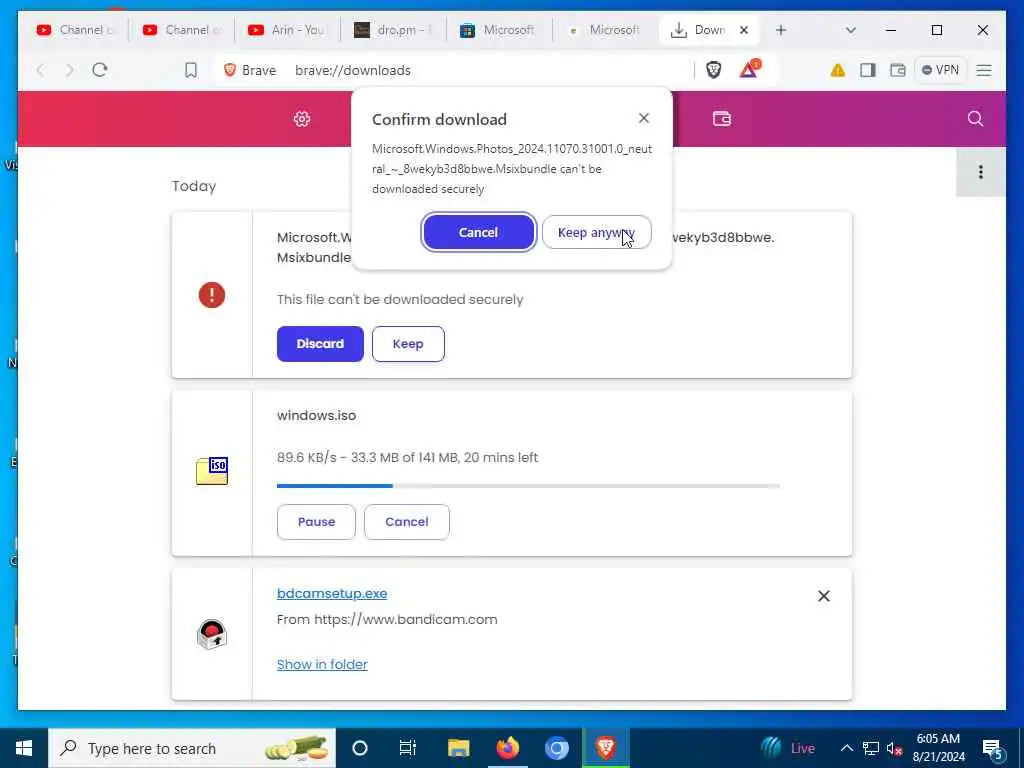Image resolution: width=1024 pixels, height=768 pixels.
Task: Open a new tab with plus button
Action: click(x=780, y=30)
